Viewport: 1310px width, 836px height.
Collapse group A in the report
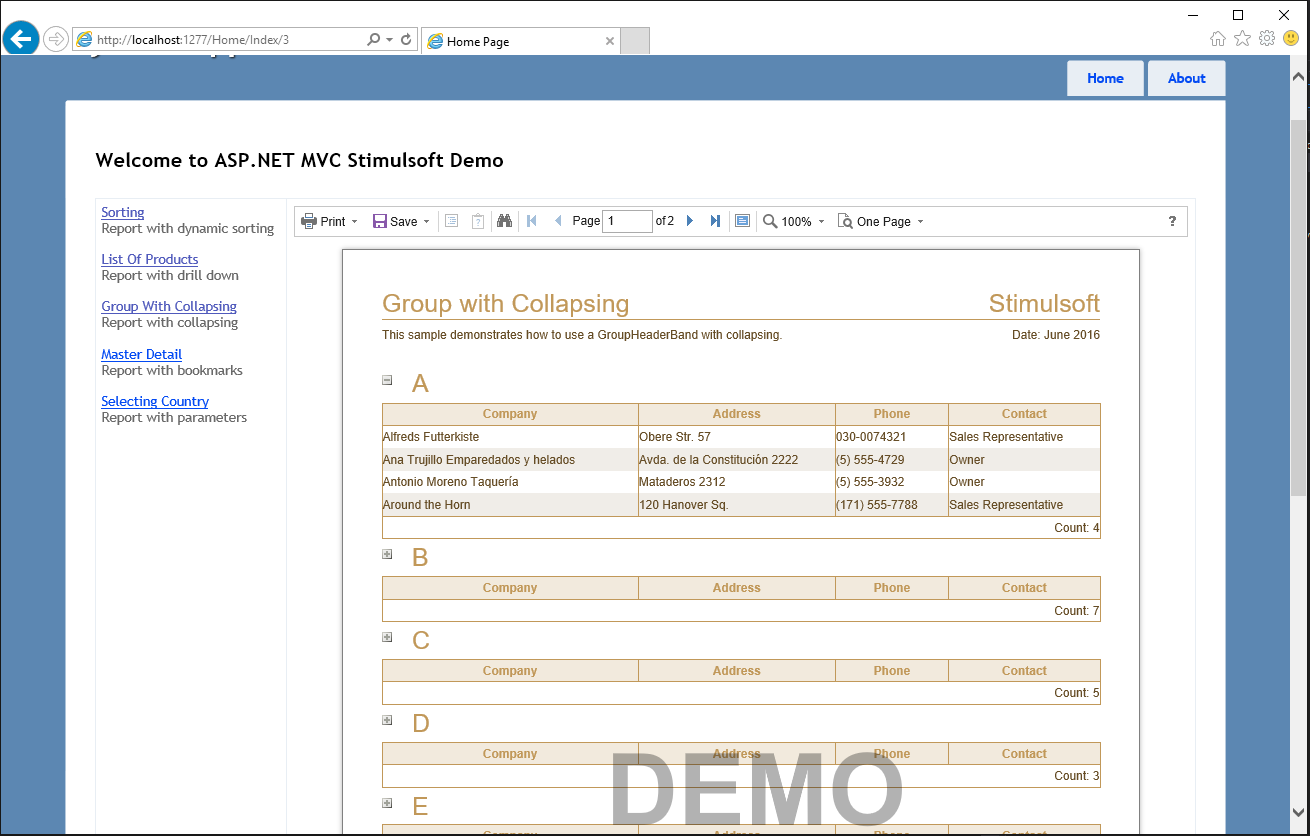[x=387, y=380]
